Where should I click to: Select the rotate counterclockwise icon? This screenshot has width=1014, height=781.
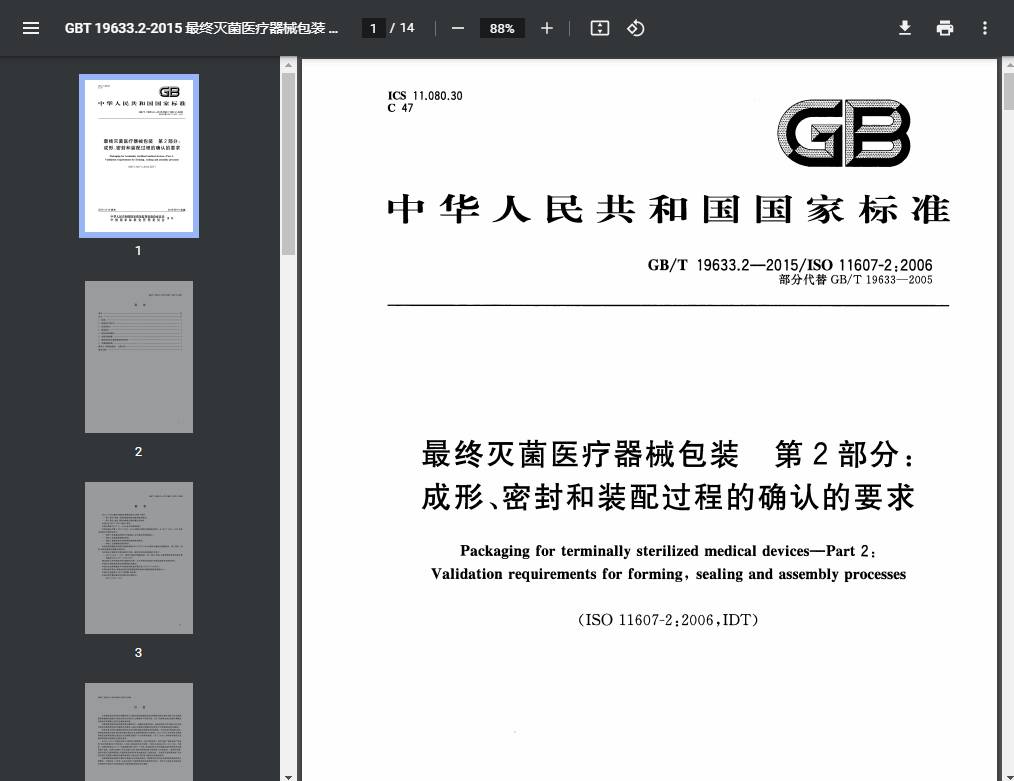click(x=635, y=28)
